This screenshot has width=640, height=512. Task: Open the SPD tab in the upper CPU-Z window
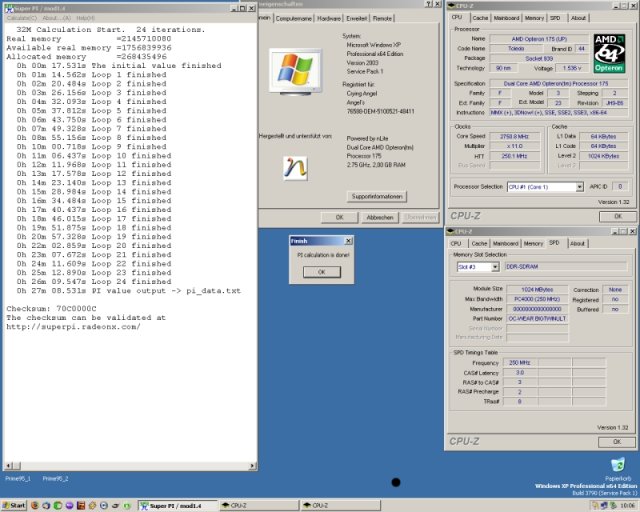pos(555,18)
